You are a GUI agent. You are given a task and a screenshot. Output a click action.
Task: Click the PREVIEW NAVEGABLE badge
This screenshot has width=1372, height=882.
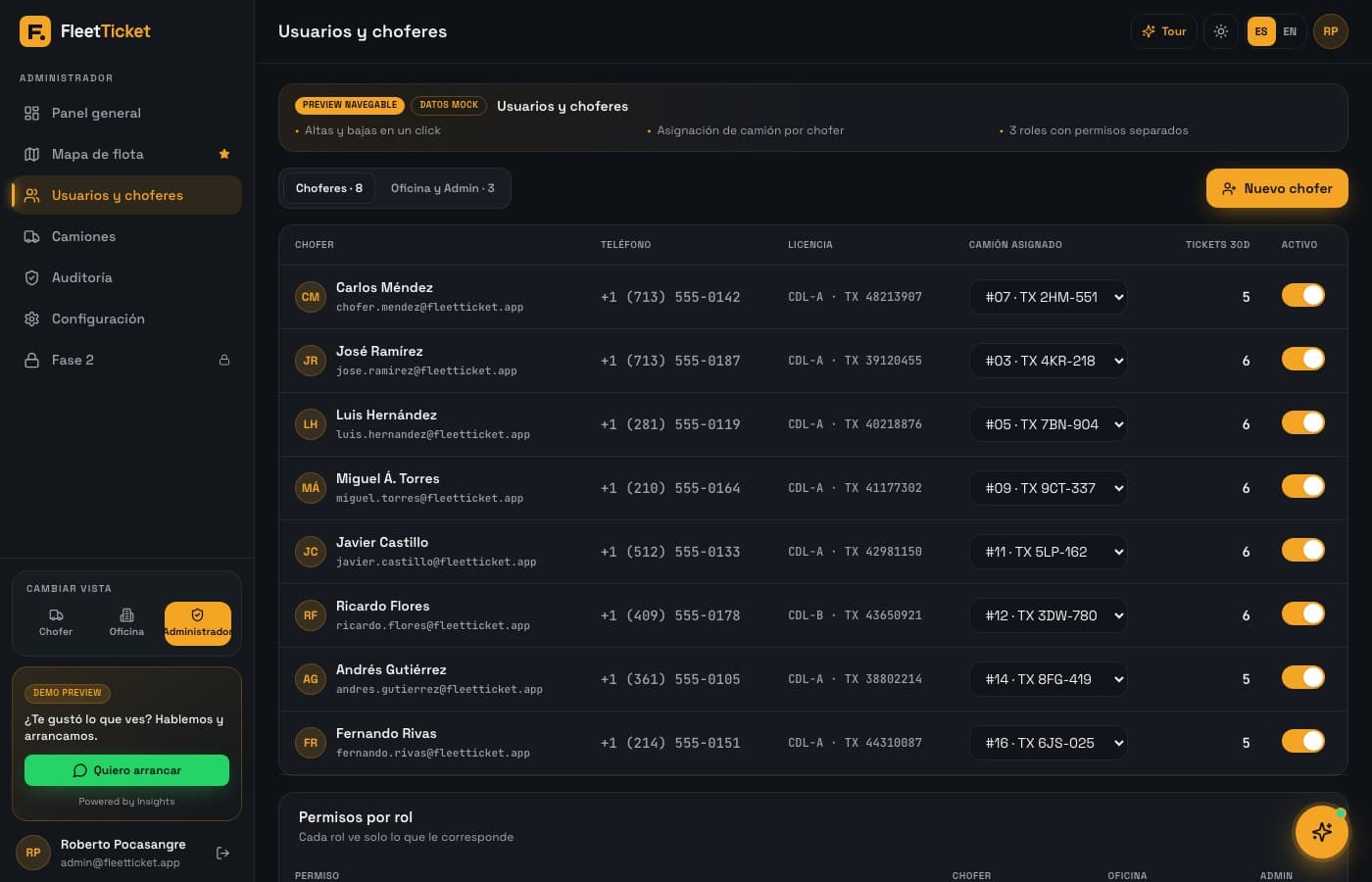pos(350,105)
